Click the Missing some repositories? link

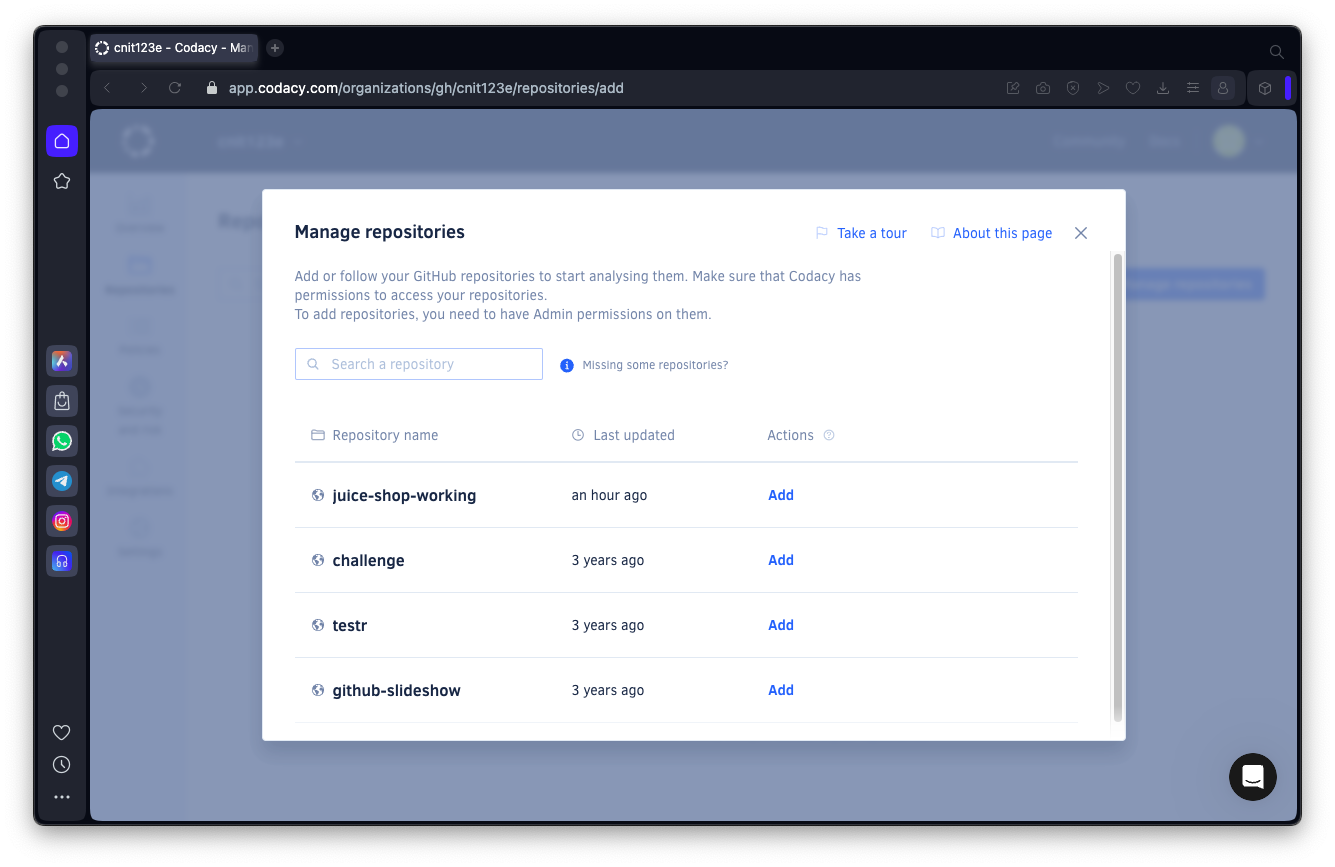655,365
